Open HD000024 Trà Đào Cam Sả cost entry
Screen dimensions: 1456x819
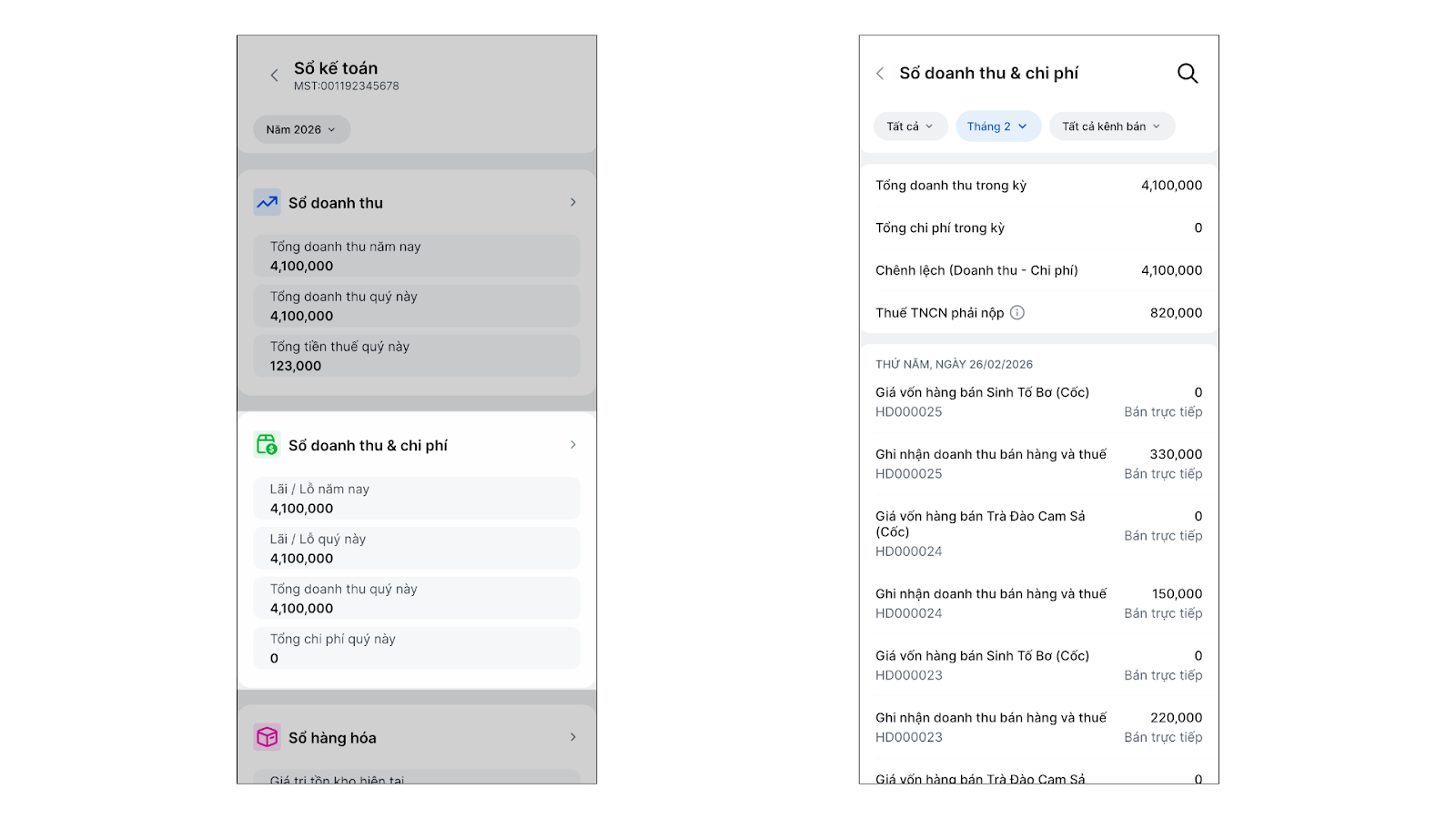point(1038,533)
